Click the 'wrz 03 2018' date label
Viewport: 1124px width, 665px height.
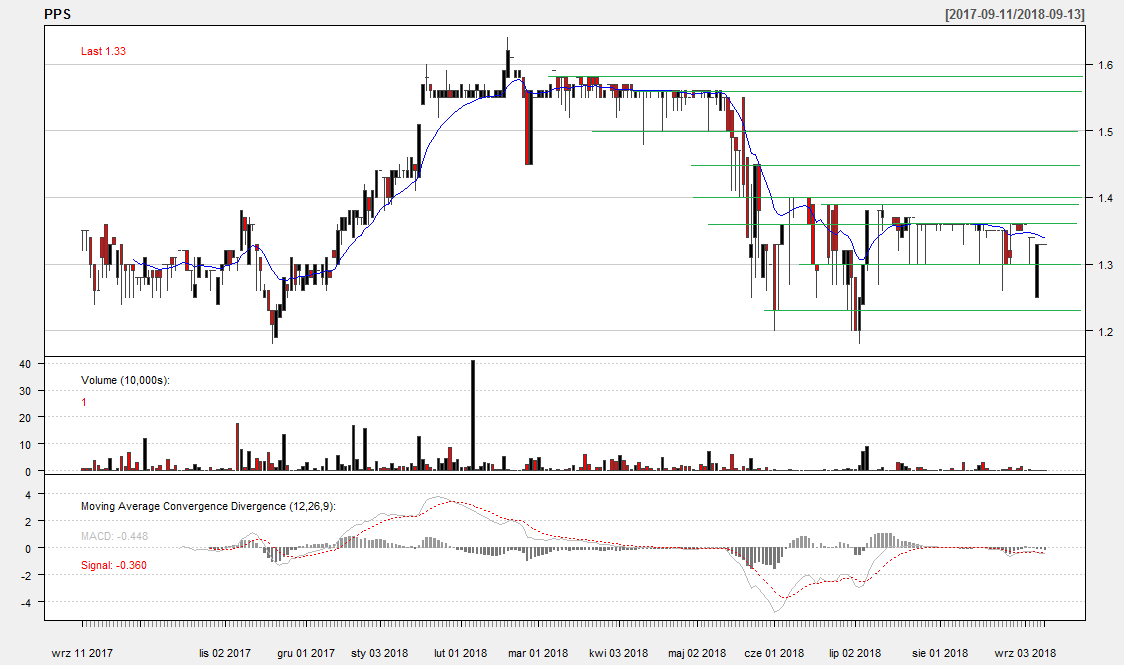[1025, 653]
